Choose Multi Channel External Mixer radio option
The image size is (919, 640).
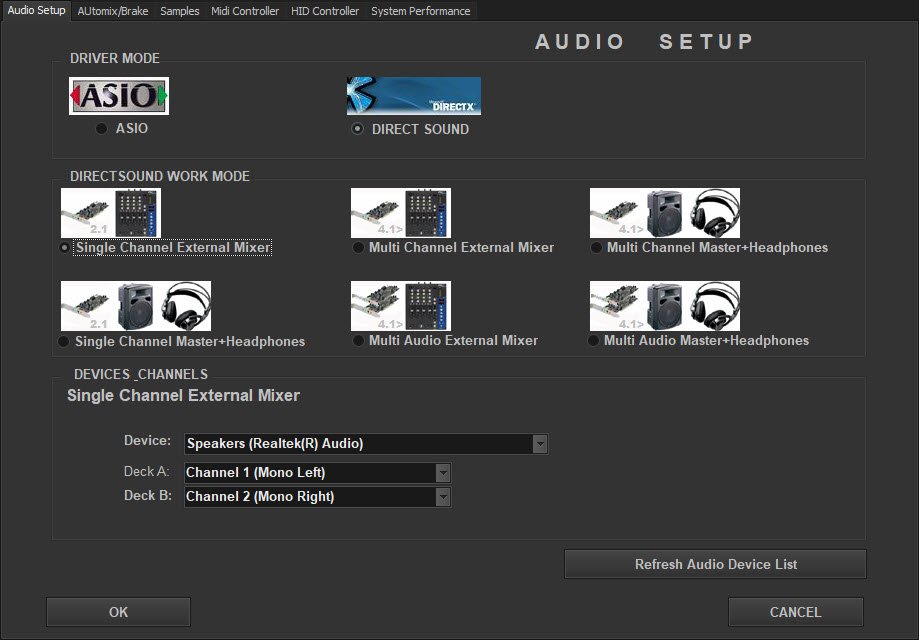coord(358,247)
